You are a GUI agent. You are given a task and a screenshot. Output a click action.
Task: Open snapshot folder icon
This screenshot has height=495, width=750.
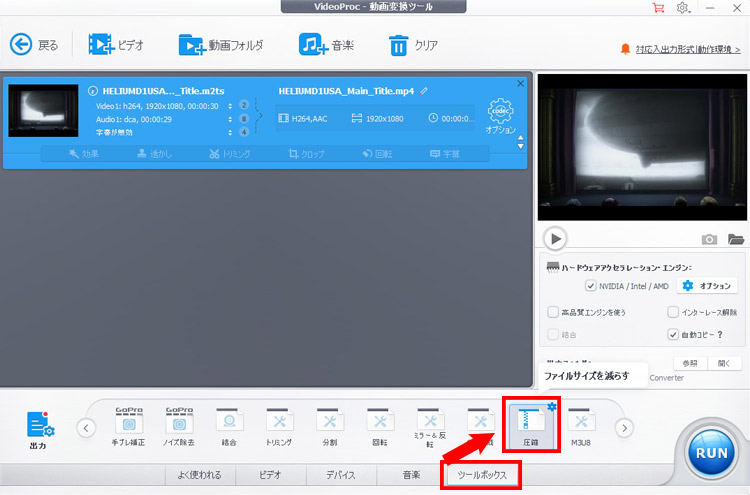[x=736, y=239]
